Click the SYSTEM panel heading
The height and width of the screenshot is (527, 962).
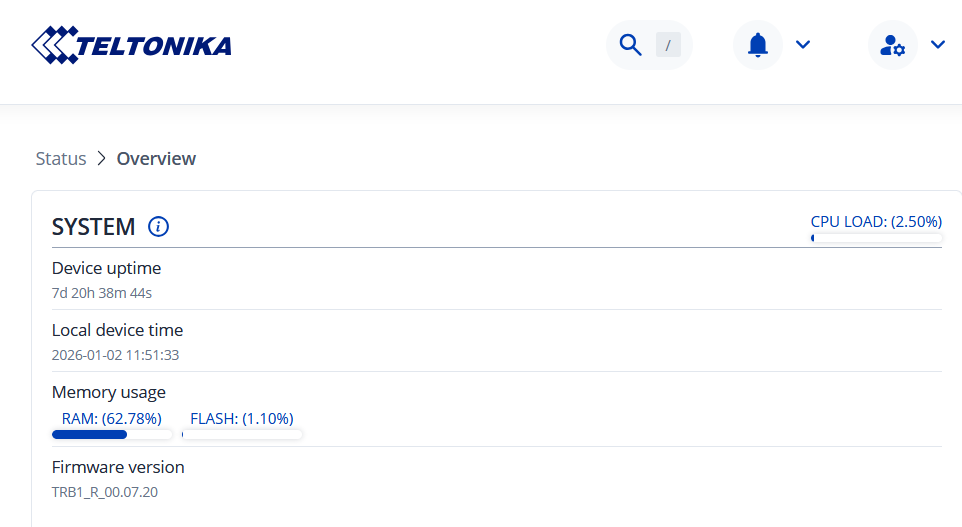coord(93,227)
